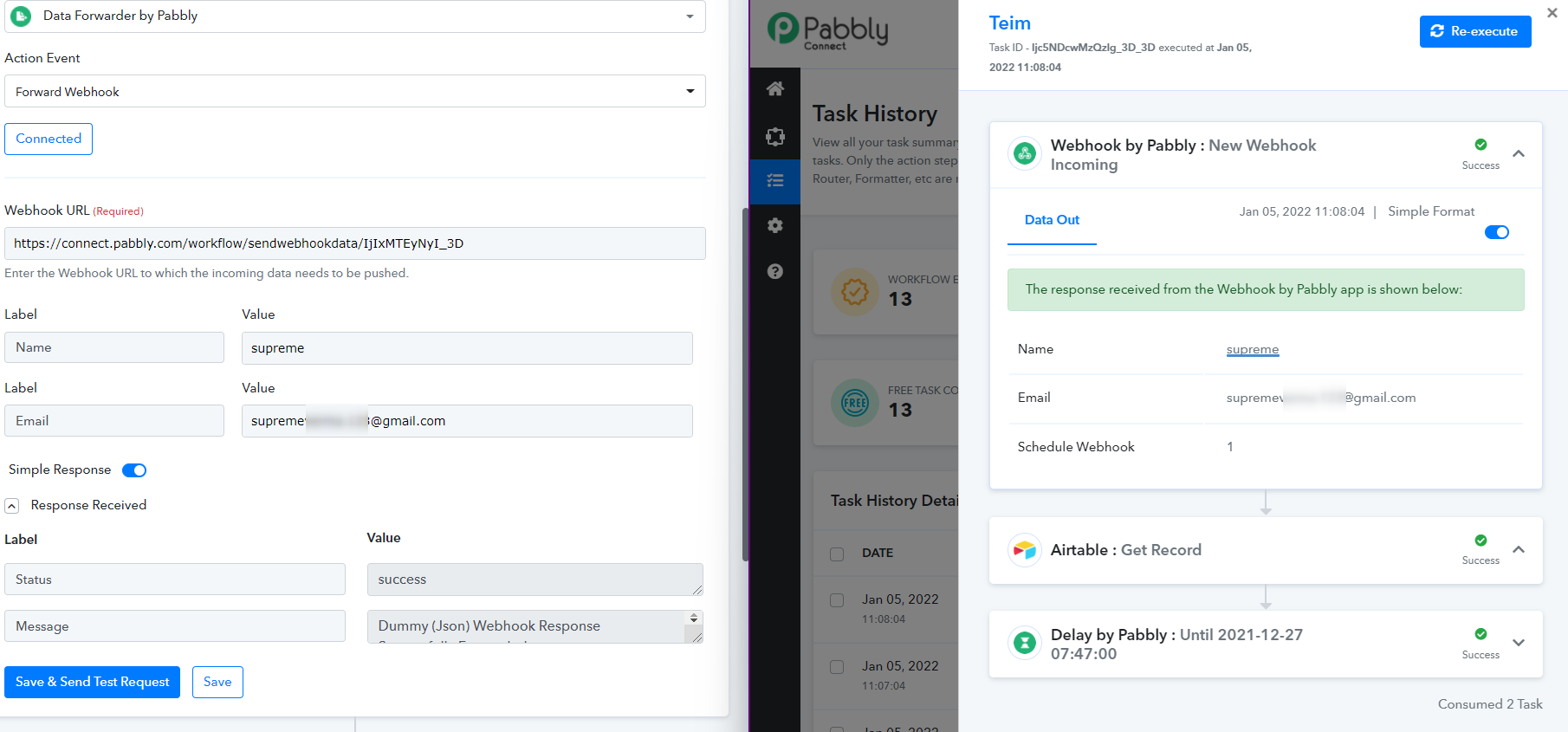Click the Workflow Executed badge icon
The image size is (1568, 732).
[x=855, y=291]
